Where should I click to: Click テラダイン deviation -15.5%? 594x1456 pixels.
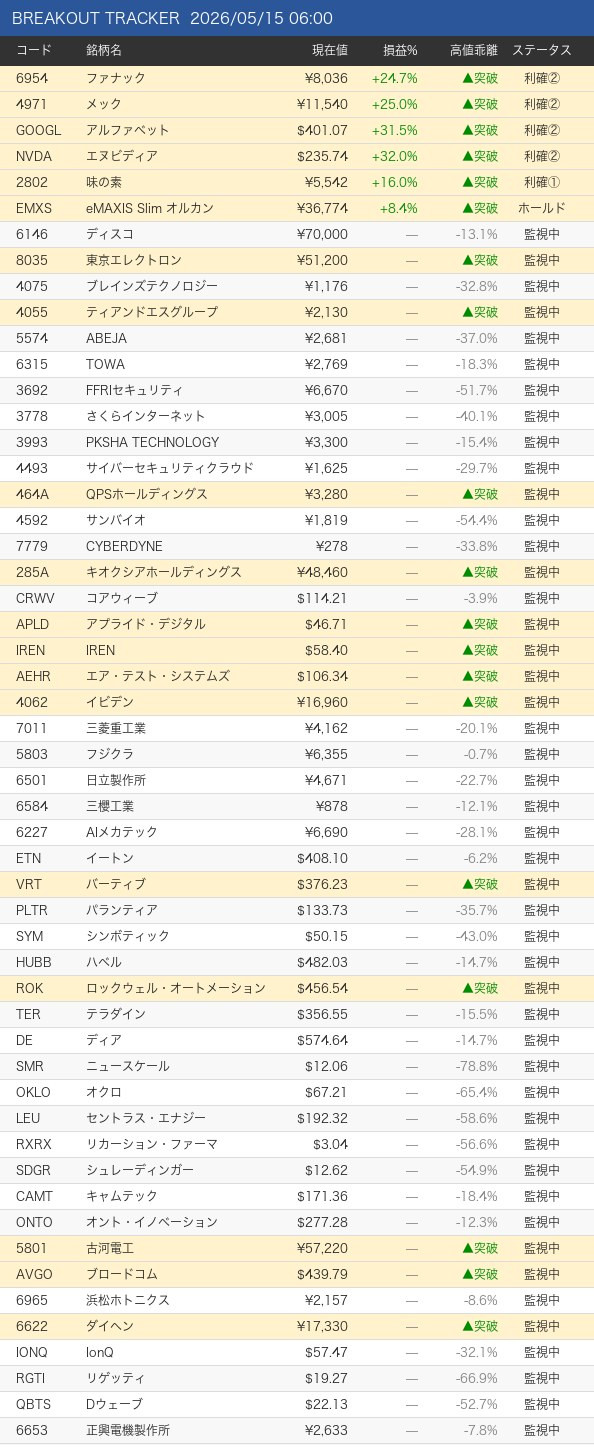click(476, 1014)
